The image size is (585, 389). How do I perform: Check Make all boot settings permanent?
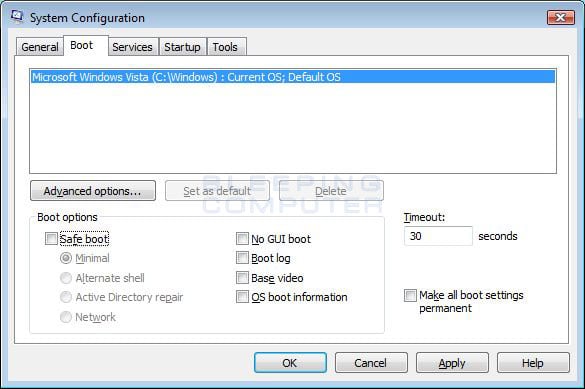[410, 295]
